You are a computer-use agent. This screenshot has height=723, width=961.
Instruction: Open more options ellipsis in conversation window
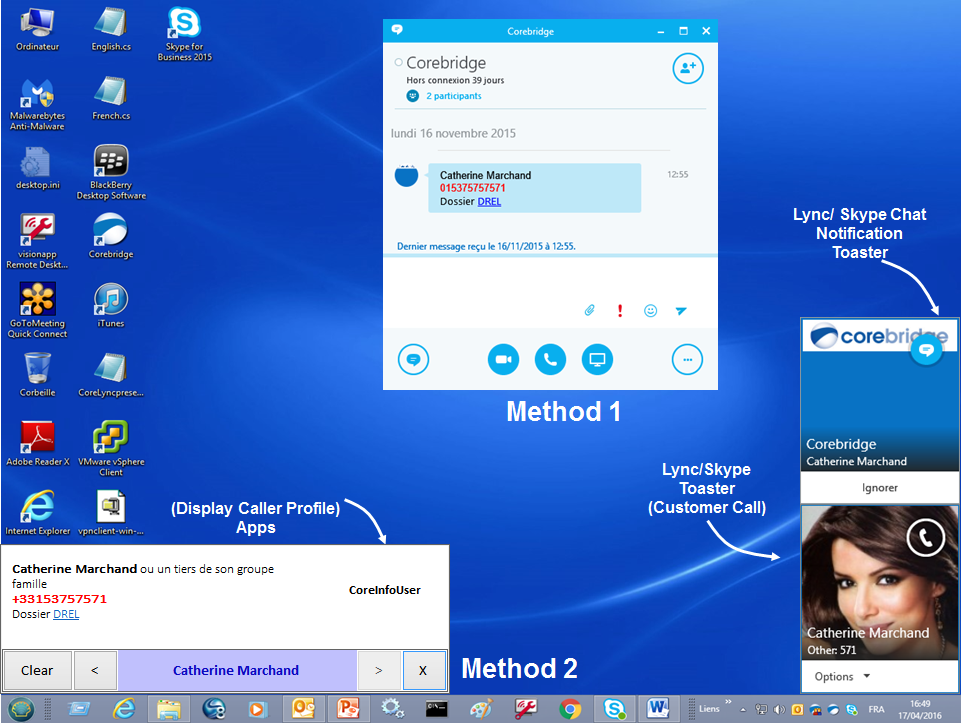click(x=687, y=360)
